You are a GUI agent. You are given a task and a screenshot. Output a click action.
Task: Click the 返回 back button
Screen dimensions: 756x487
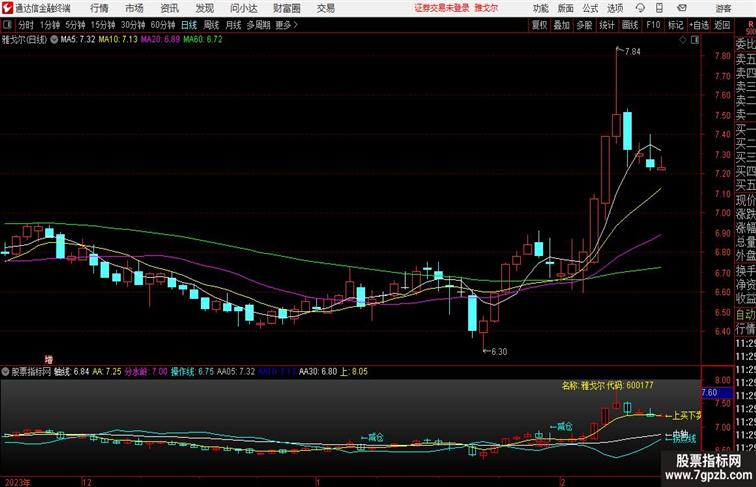point(722,25)
